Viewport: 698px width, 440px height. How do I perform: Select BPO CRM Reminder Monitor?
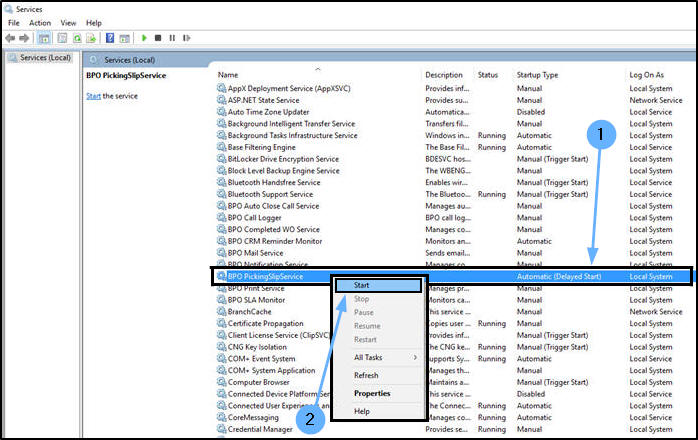click(x=275, y=241)
